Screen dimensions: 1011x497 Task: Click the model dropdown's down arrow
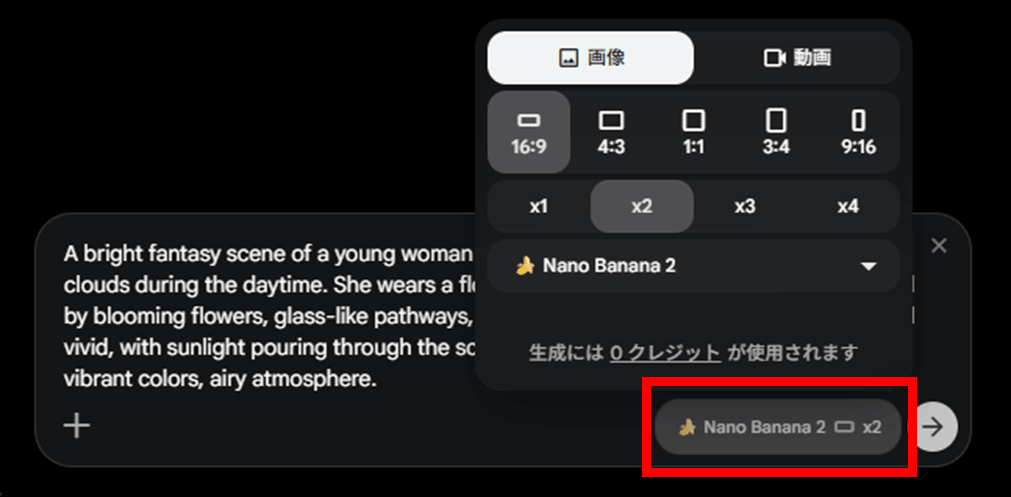(x=869, y=266)
